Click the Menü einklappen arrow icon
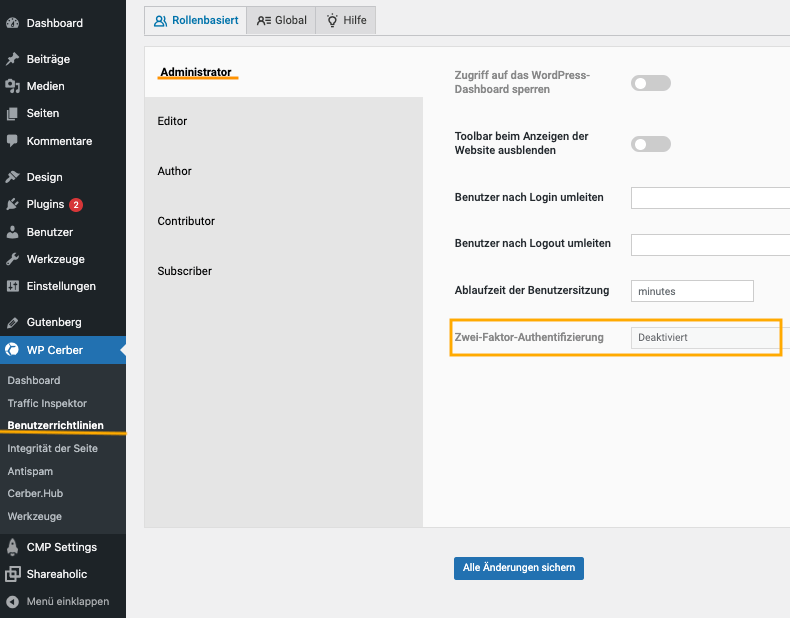Screen dimensions: 790x618 [13, 601]
